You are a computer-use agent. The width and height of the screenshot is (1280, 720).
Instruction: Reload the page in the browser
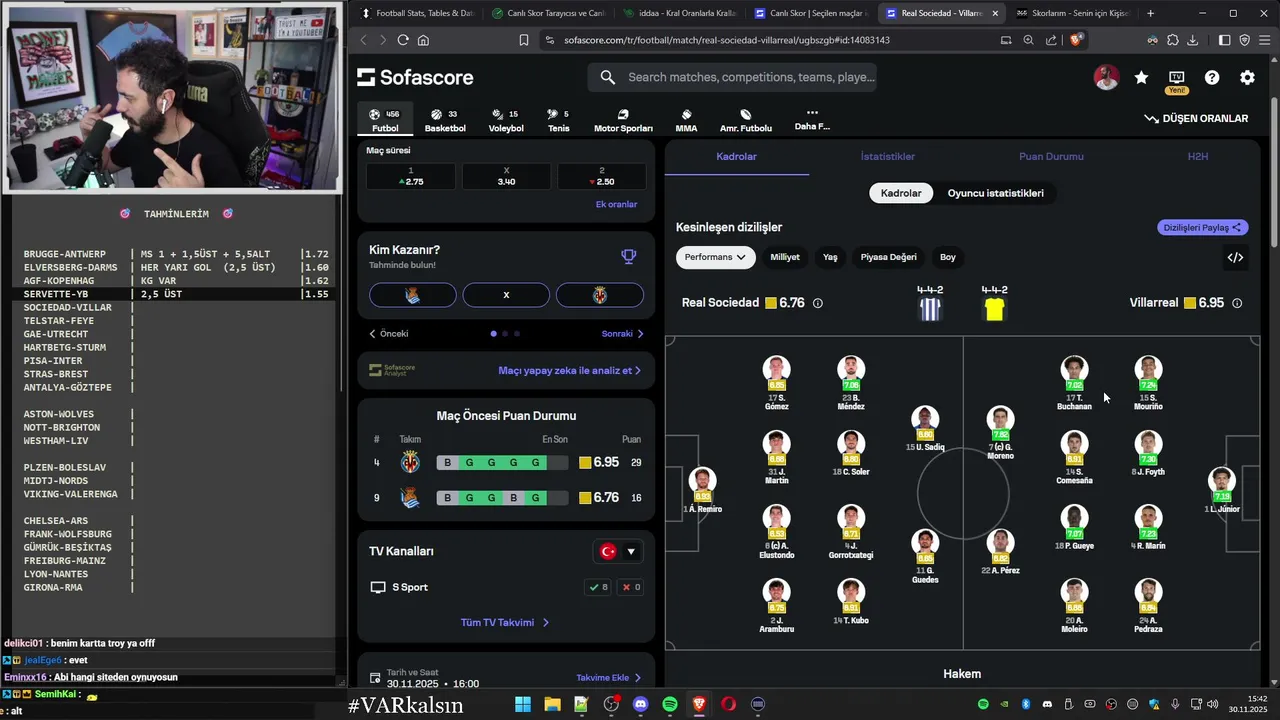click(x=402, y=40)
